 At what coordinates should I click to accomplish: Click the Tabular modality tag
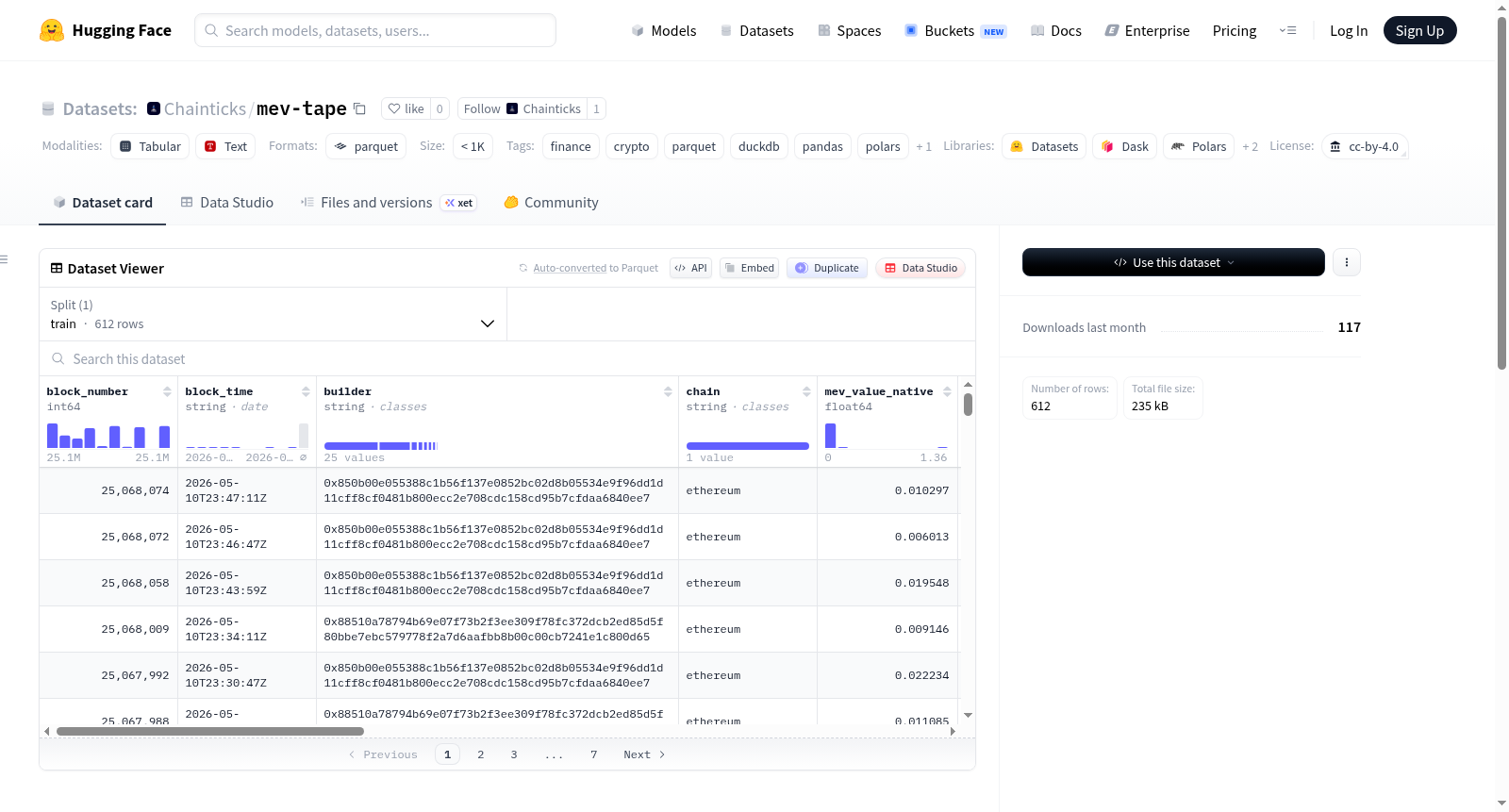150,146
